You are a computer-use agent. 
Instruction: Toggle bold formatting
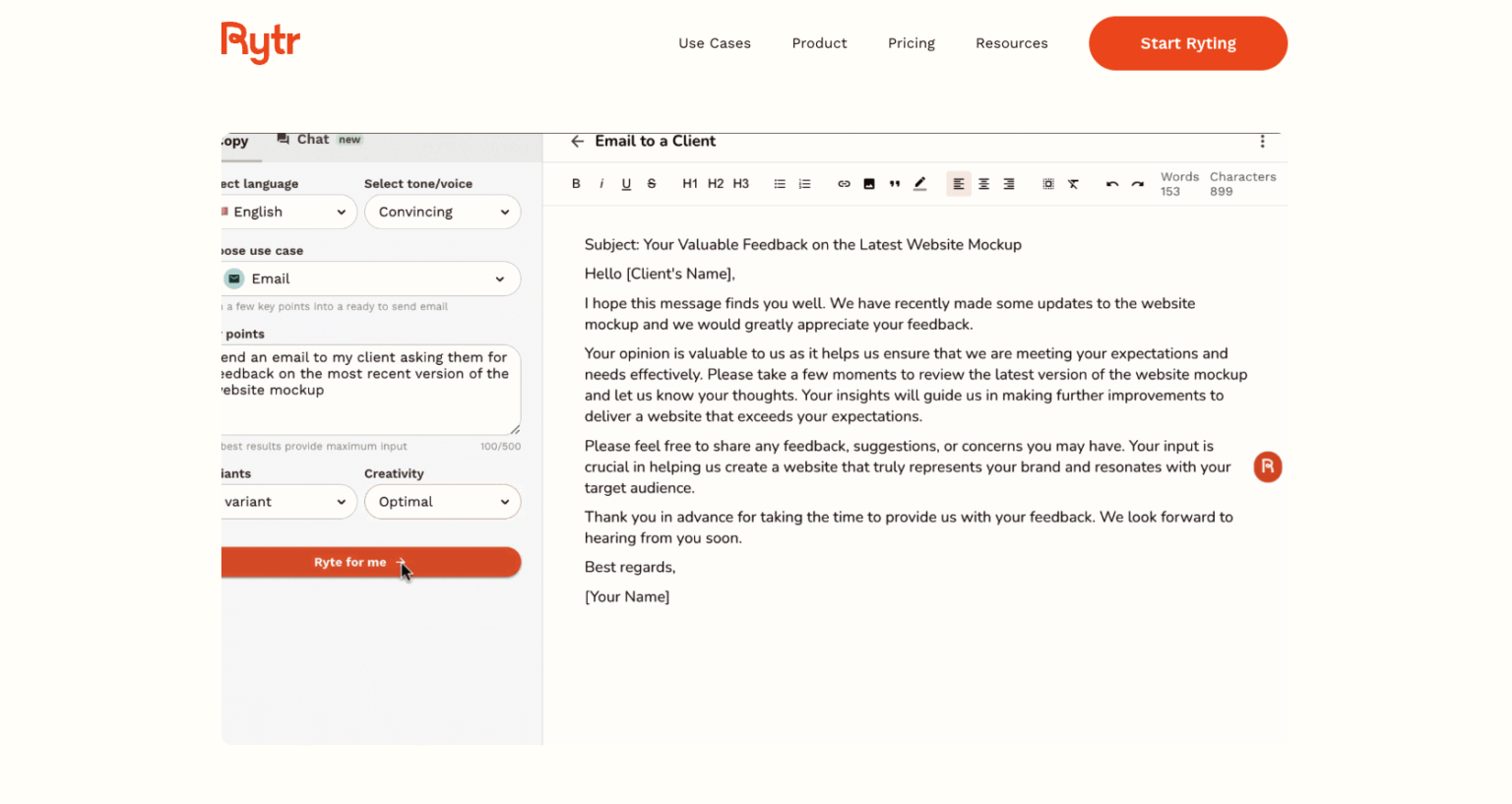[576, 183]
